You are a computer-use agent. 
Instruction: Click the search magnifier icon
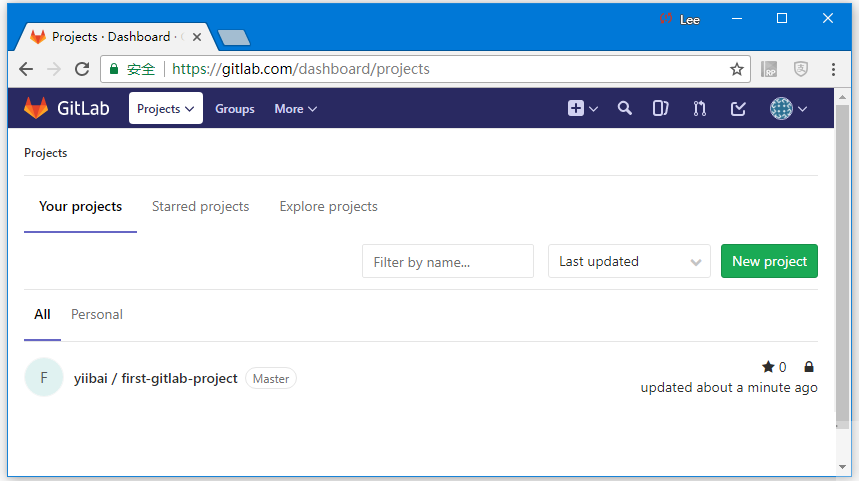tap(625, 108)
